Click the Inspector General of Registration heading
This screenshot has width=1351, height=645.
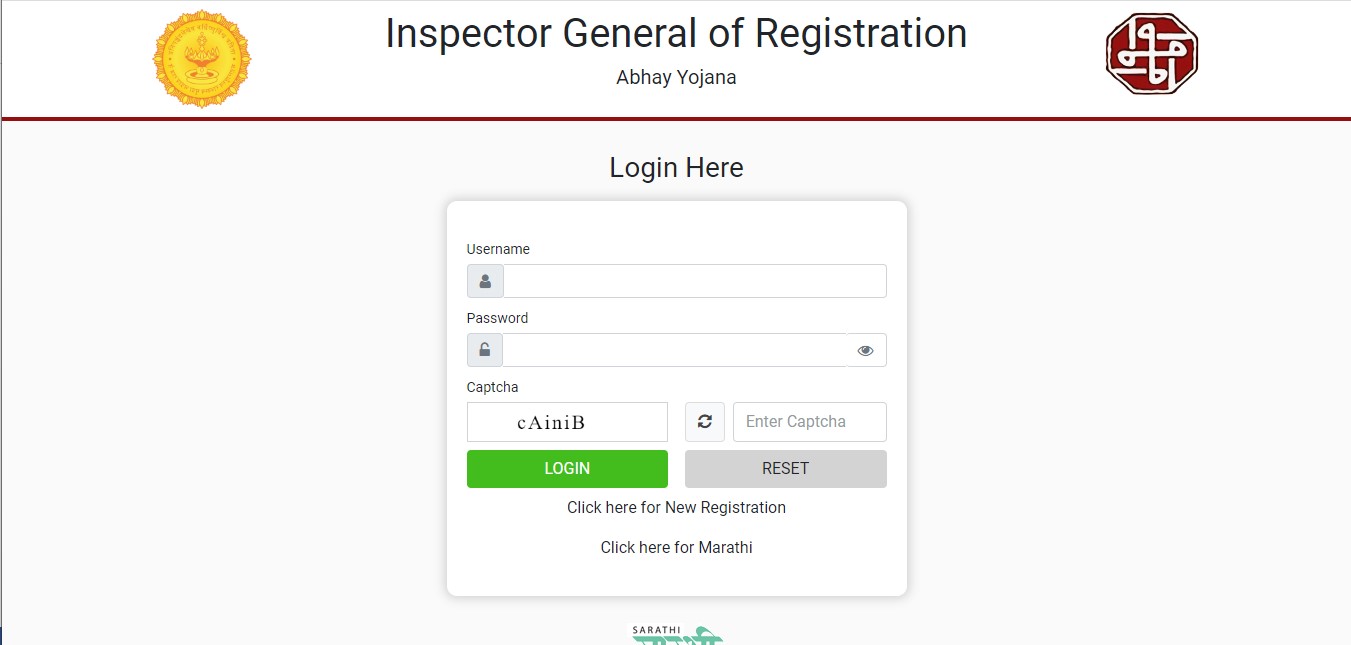(x=676, y=33)
